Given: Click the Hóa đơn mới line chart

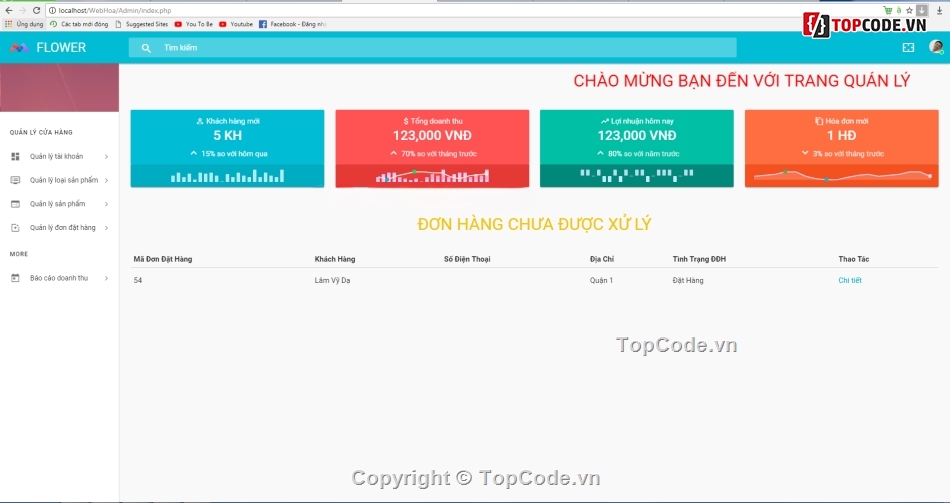Looking at the screenshot, I should click(842, 176).
